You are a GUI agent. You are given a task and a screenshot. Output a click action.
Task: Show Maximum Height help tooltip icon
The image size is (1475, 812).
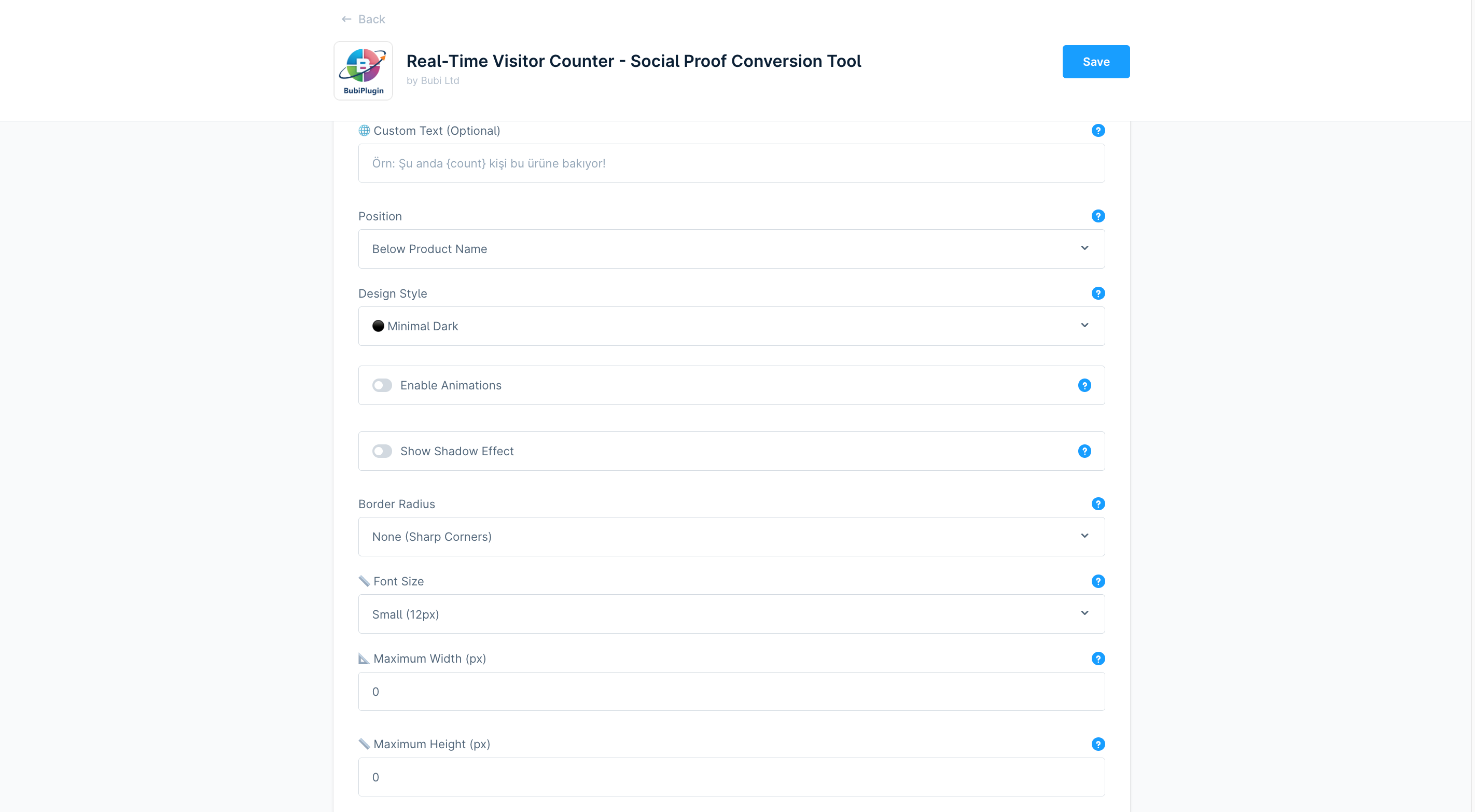point(1097,744)
